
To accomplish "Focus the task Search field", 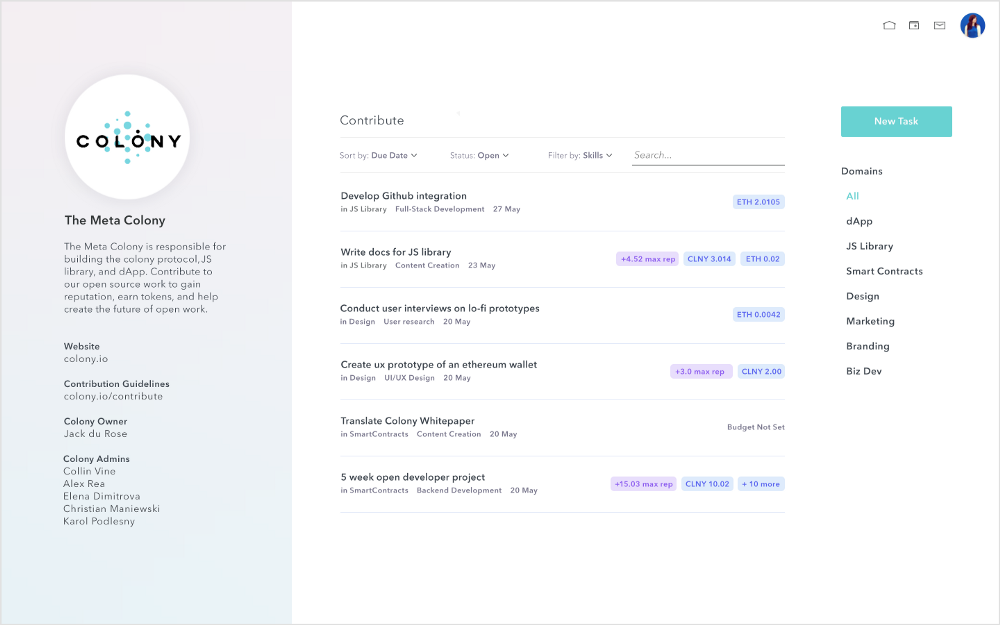I will (708, 155).
